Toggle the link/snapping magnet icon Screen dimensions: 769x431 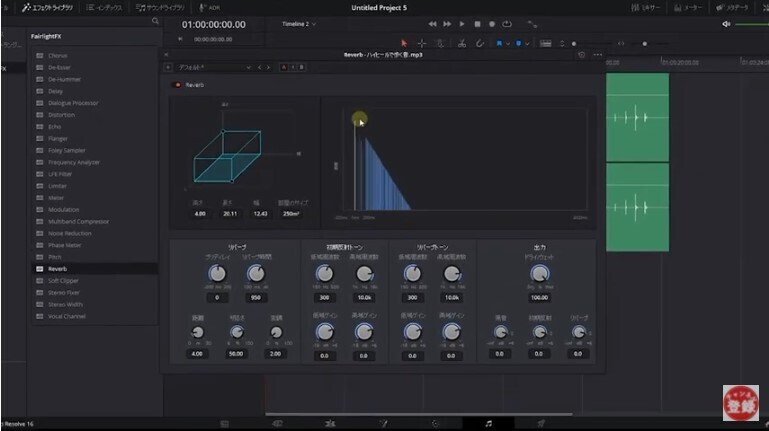tap(480, 44)
